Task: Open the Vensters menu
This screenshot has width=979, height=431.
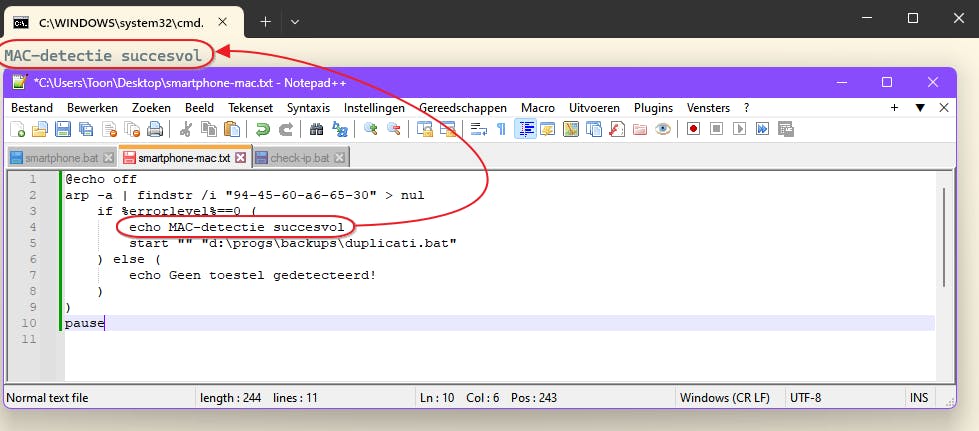Action: pos(708,108)
